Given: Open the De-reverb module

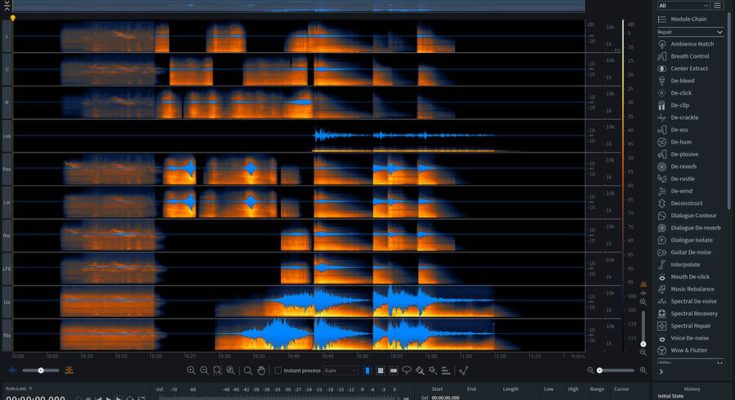Looking at the screenshot, I should pyautogui.click(x=684, y=166).
